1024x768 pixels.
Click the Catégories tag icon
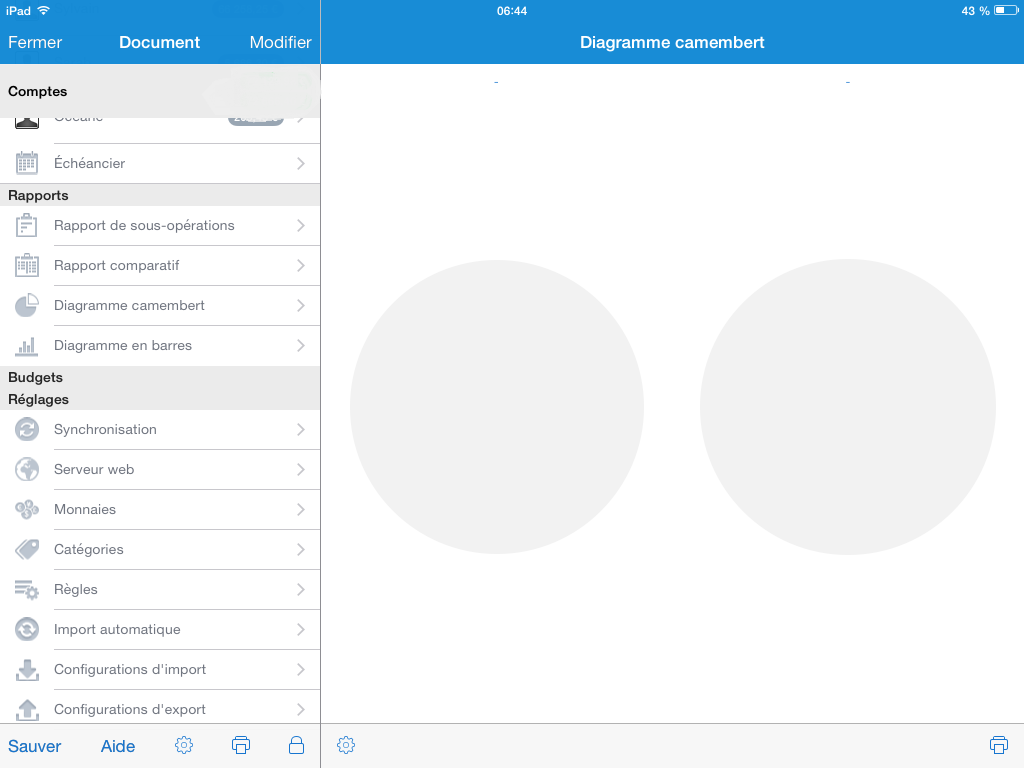27,549
